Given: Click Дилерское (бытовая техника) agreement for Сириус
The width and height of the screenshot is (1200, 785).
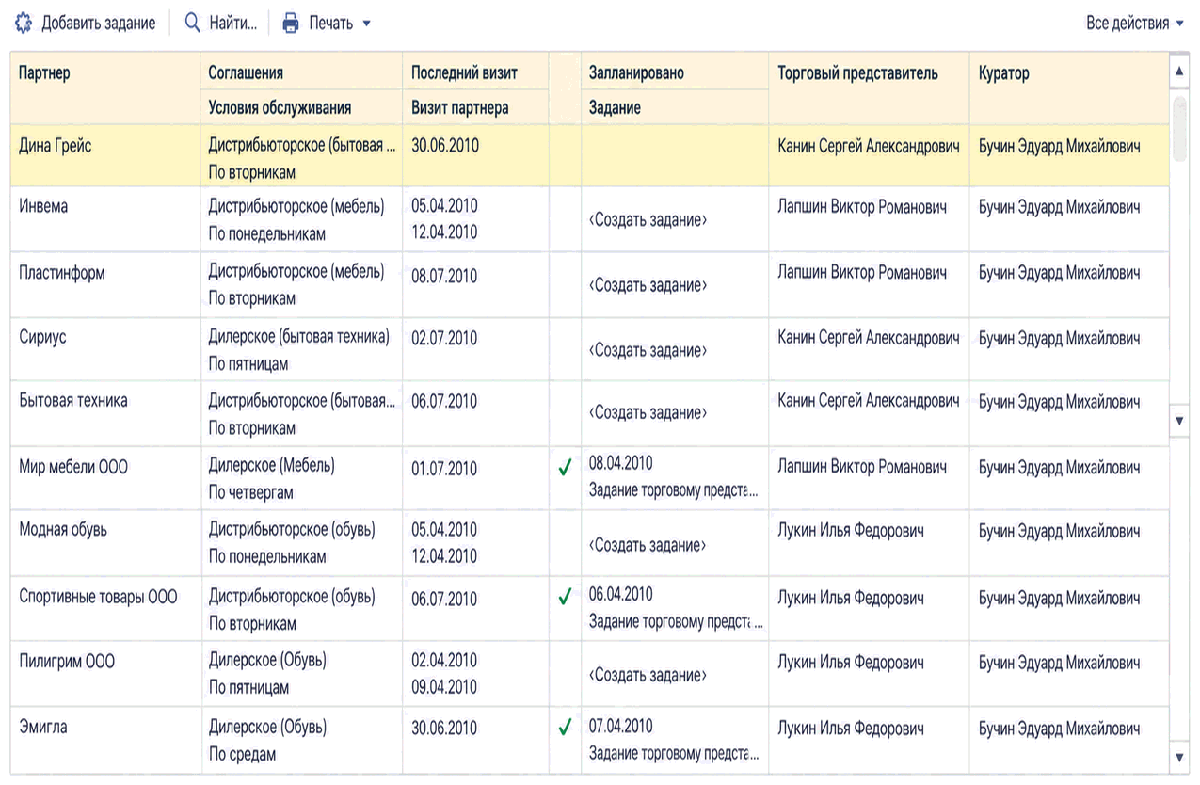Looking at the screenshot, I should point(299,337).
